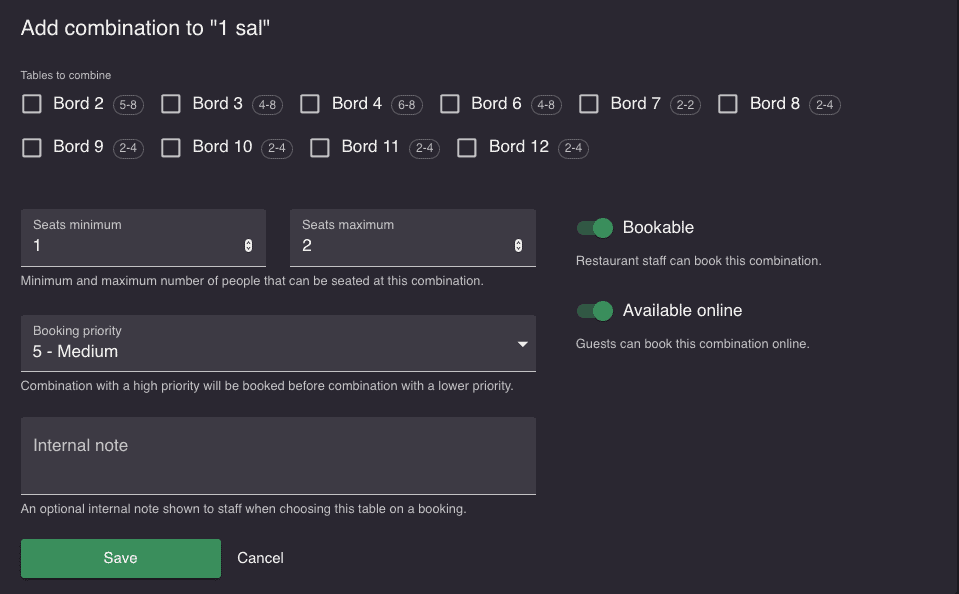959x594 pixels.
Task: Open the Booking priority dropdown
Action: [278, 343]
